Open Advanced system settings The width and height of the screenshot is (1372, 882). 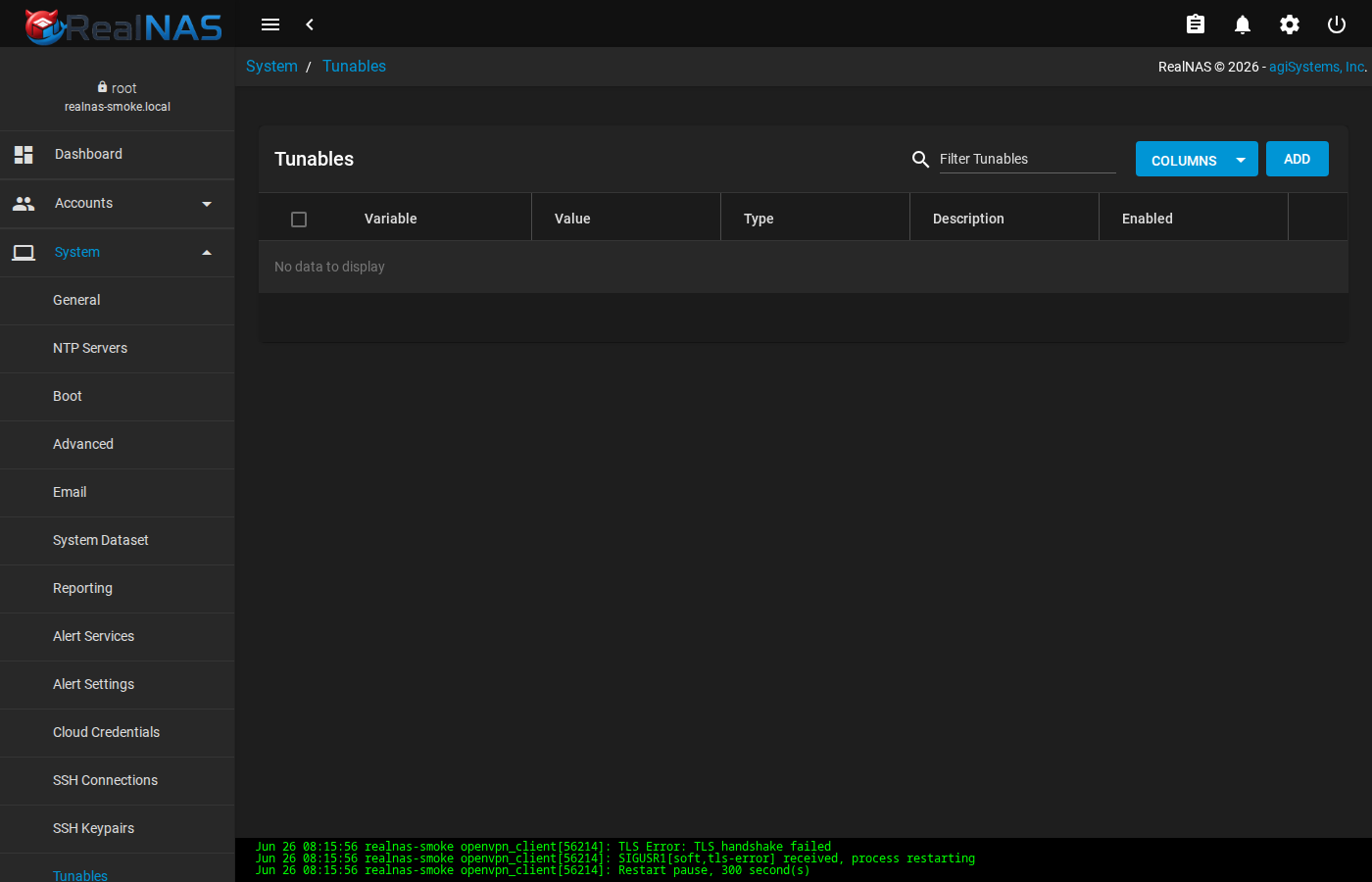pos(118,444)
